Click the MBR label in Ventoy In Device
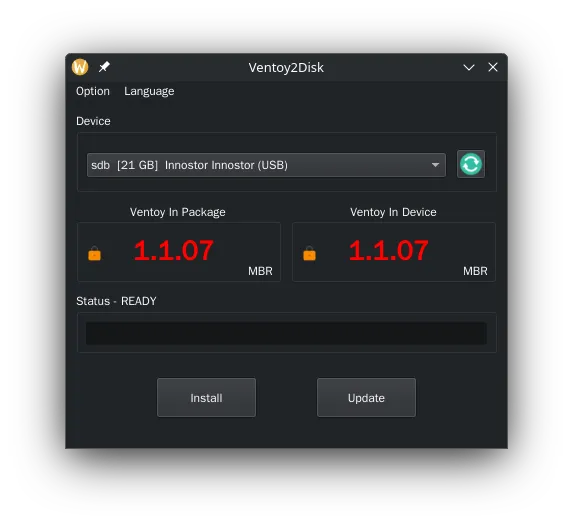This screenshot has width=573, height=526. coord(475,271)
